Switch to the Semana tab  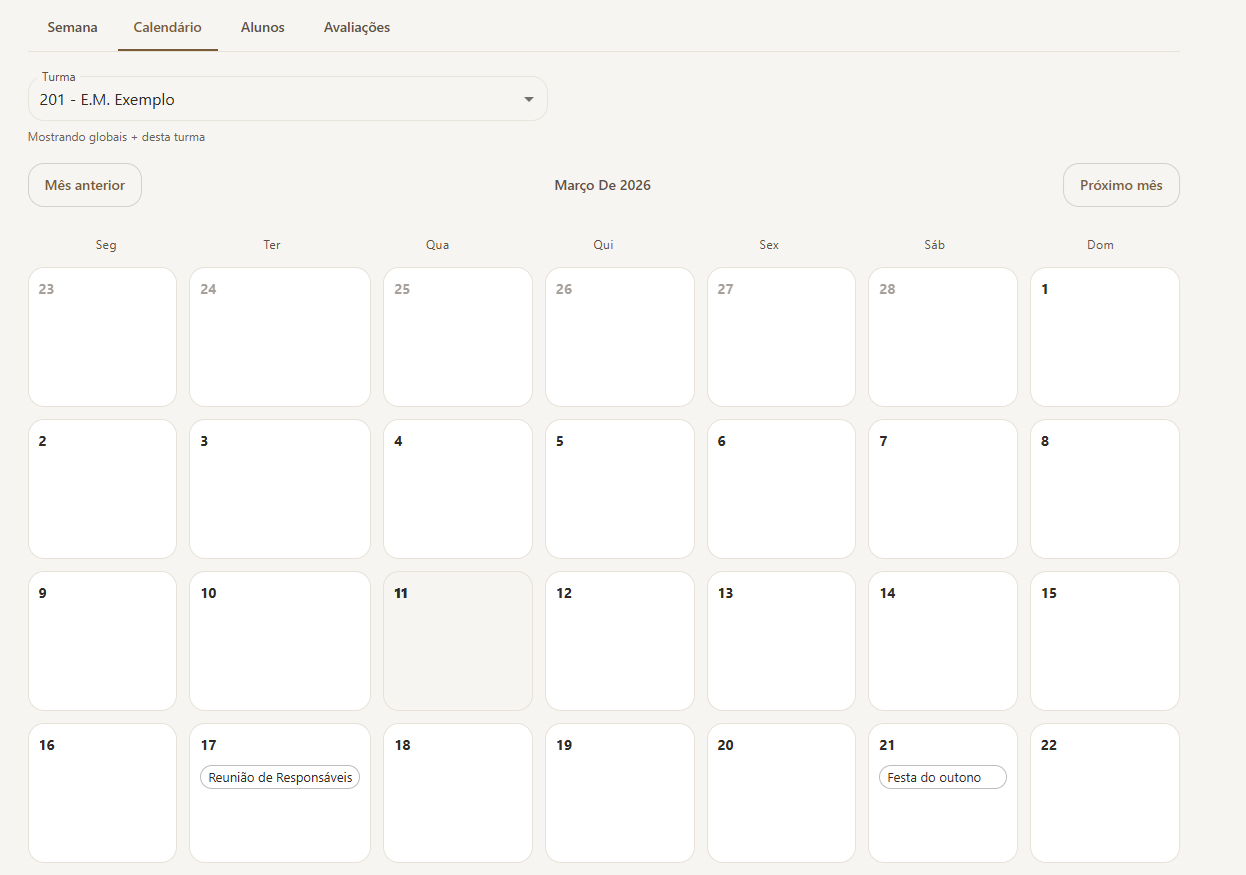coord(71,27)
